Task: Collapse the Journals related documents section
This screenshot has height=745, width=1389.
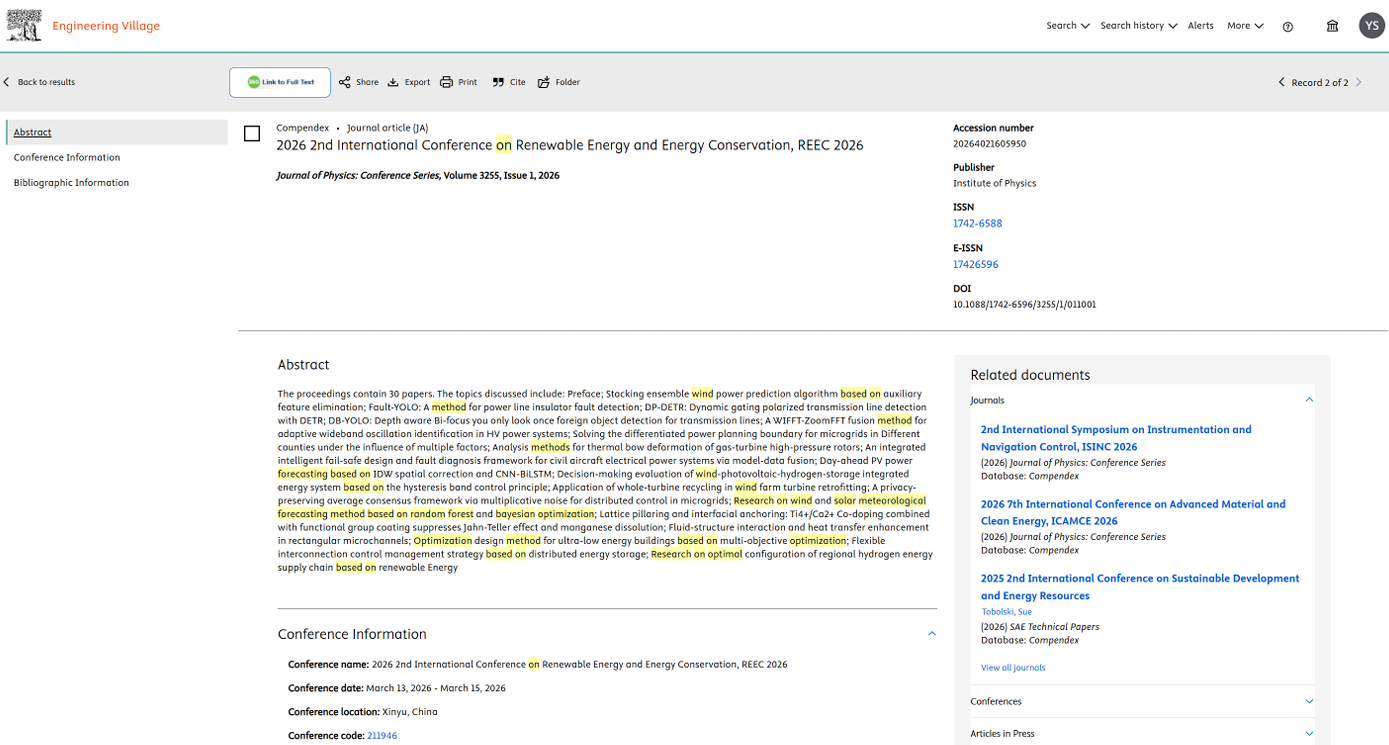Action: (x=1309, y=400)
